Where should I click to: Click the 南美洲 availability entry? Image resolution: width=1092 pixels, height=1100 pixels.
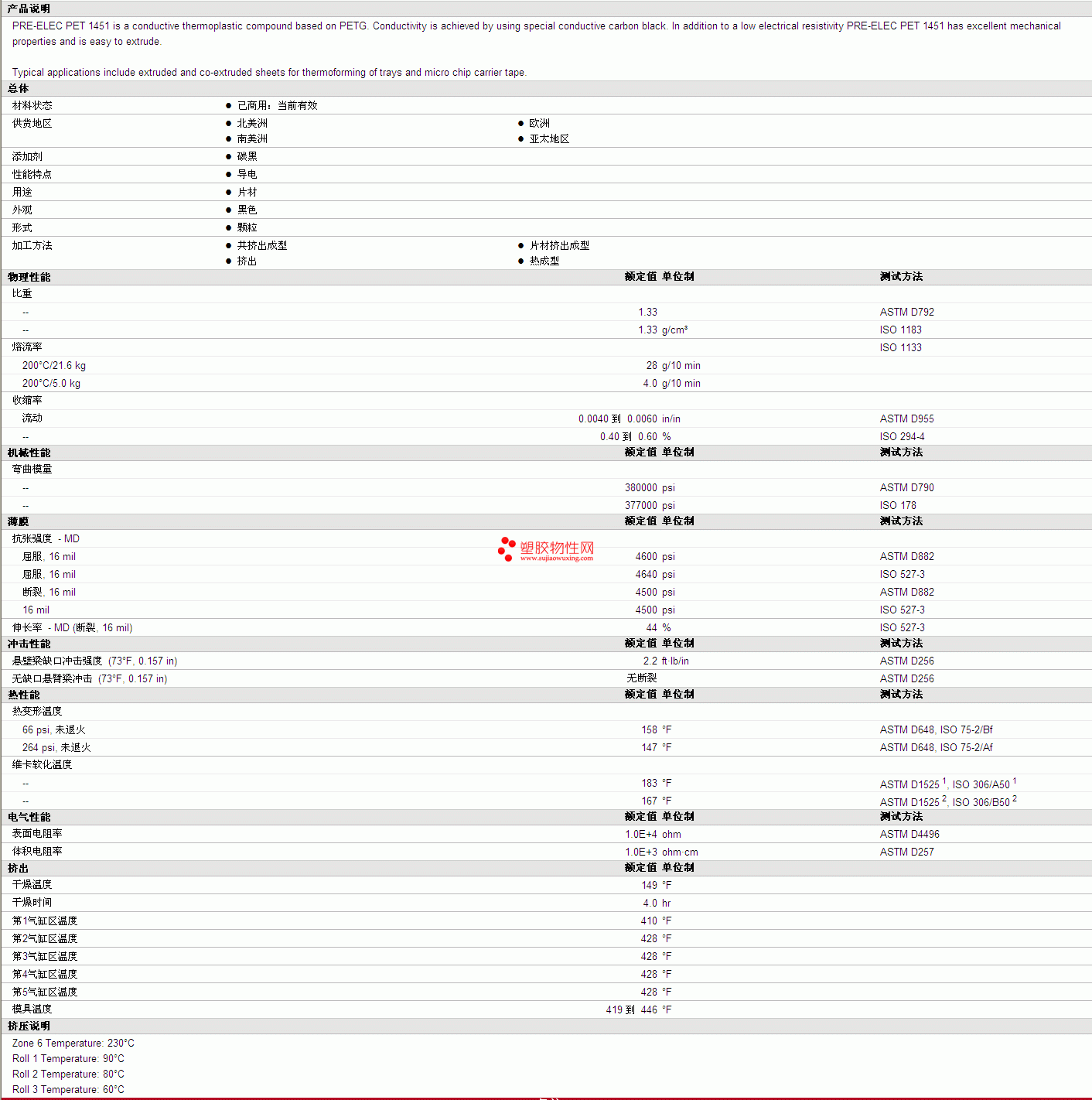[252, 138]
